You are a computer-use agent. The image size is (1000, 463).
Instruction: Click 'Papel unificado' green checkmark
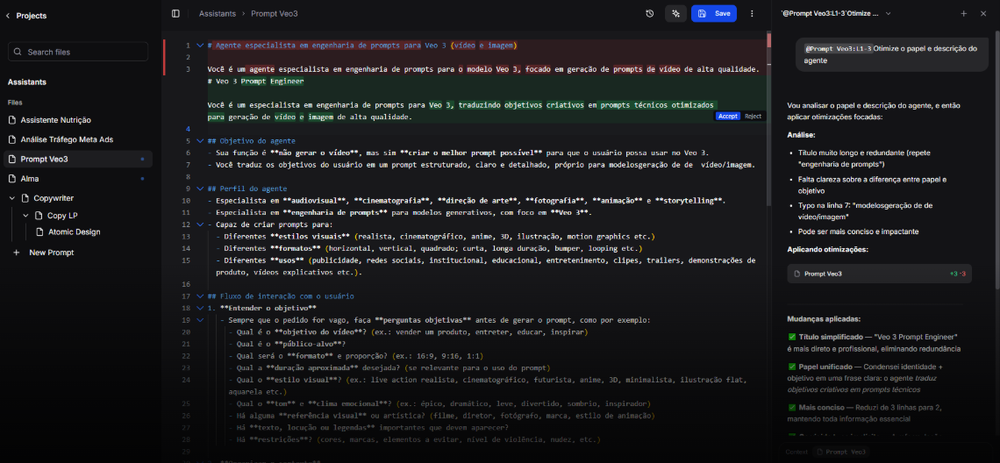tap(791, 367)
